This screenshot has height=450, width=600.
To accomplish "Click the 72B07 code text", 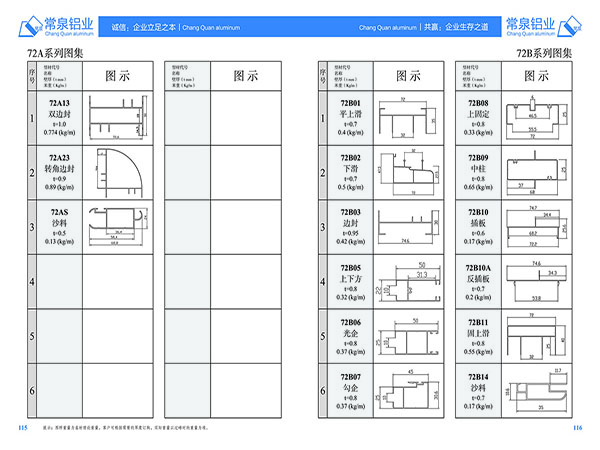I will [351, 377].
